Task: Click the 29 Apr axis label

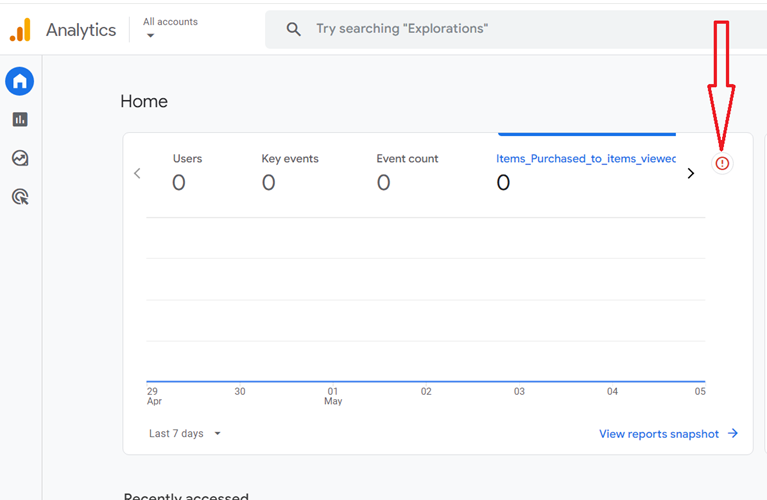Action: [154, 396]
